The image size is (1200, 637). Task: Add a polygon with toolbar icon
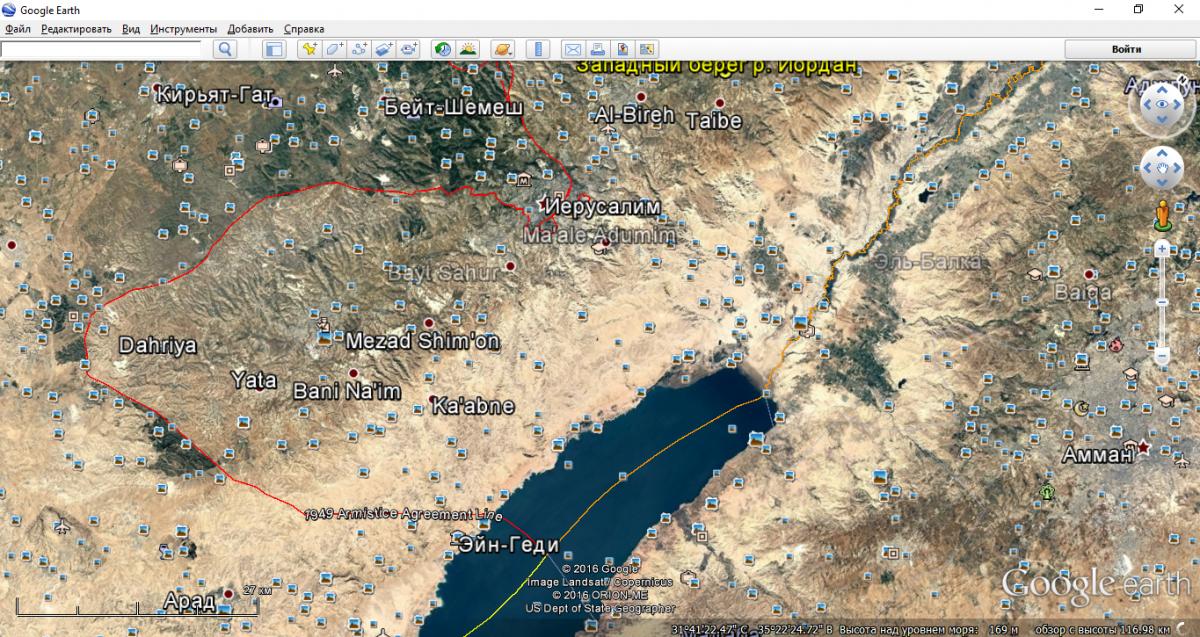click(x=334, y=49)
